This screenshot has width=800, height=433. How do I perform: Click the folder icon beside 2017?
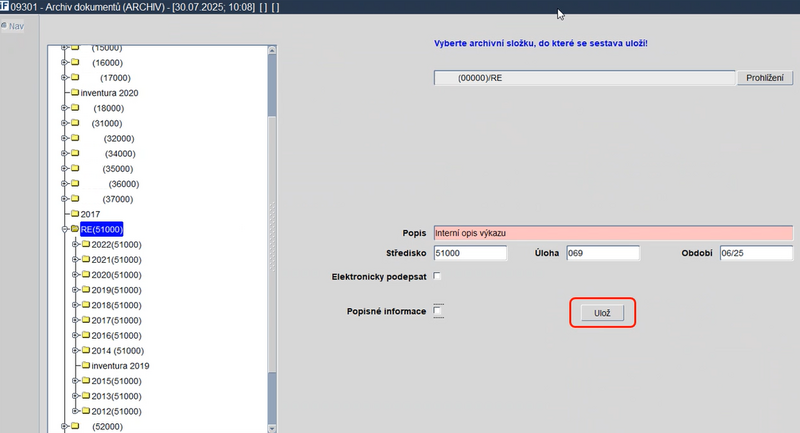[x=75, y=214]
